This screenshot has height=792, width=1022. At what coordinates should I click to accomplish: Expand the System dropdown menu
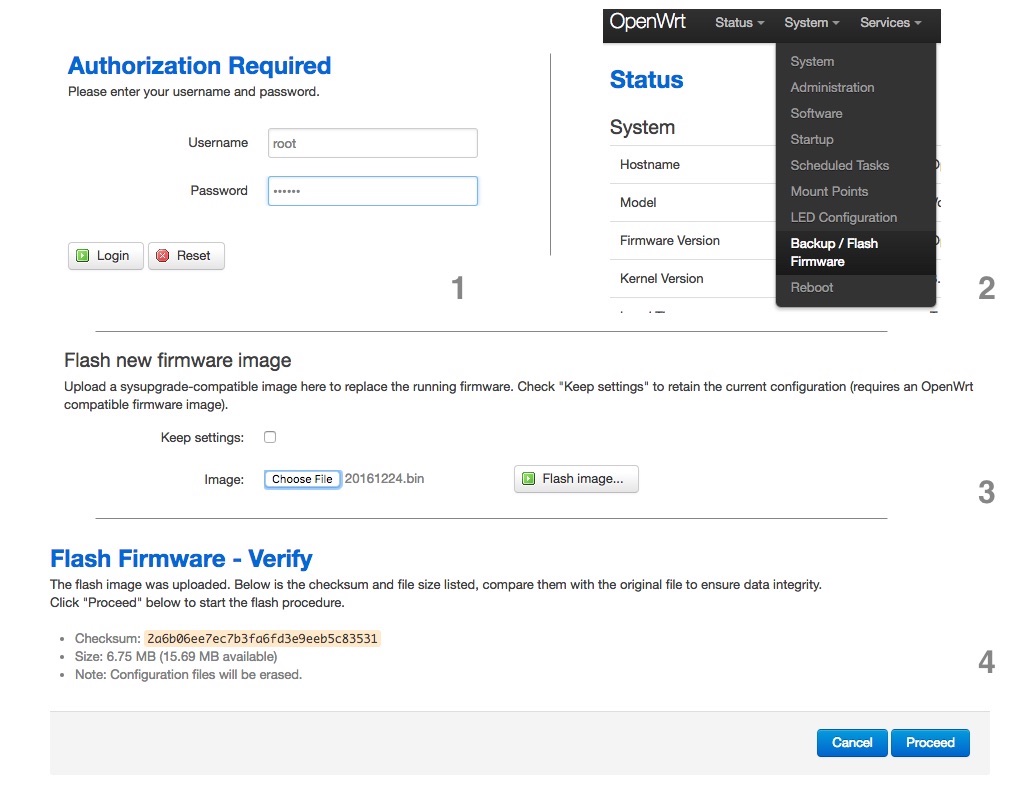click(x=811, y=23)
